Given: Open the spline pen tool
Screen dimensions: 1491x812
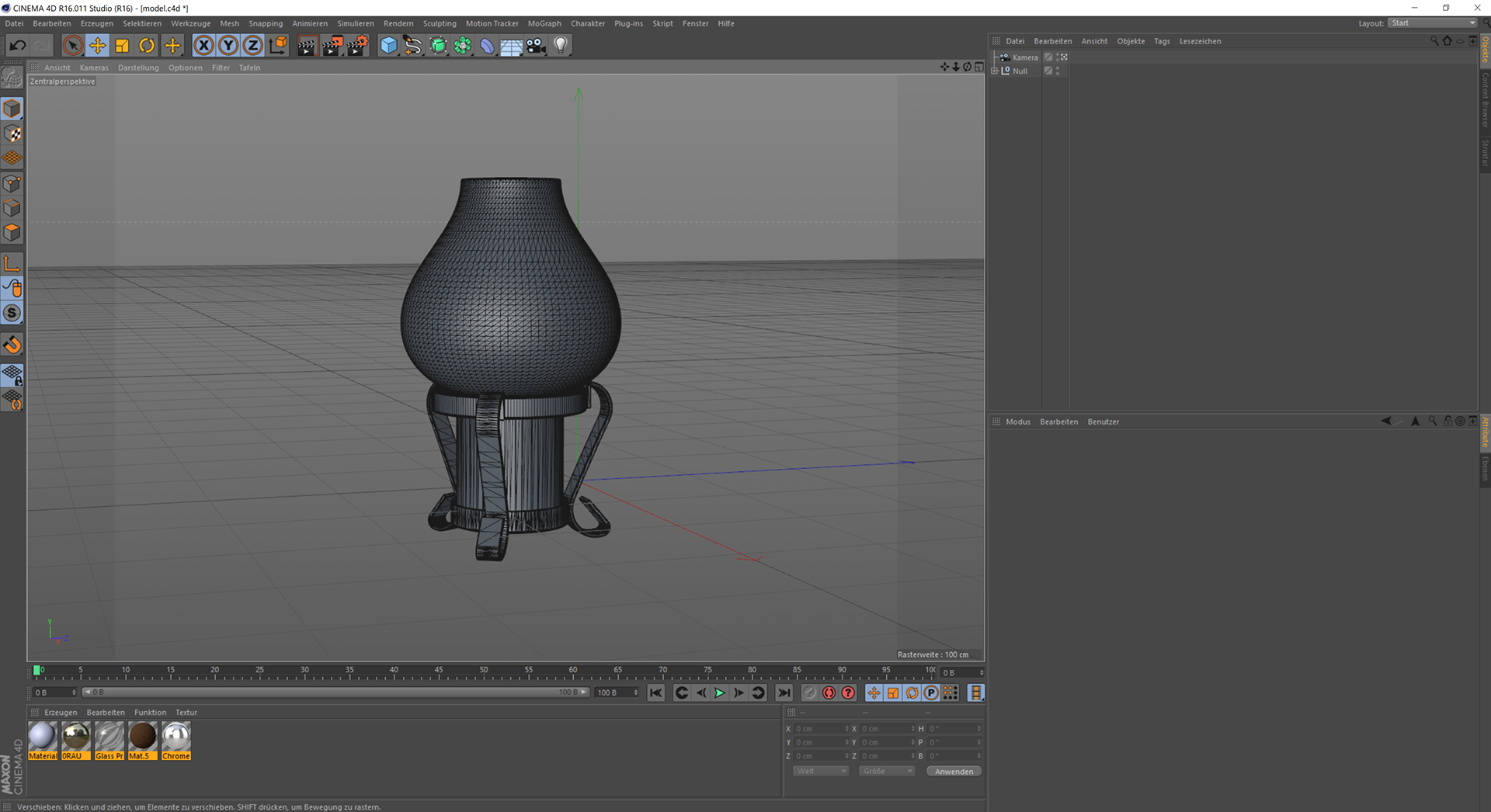Looking at the screenshot, I should (413, 46).
